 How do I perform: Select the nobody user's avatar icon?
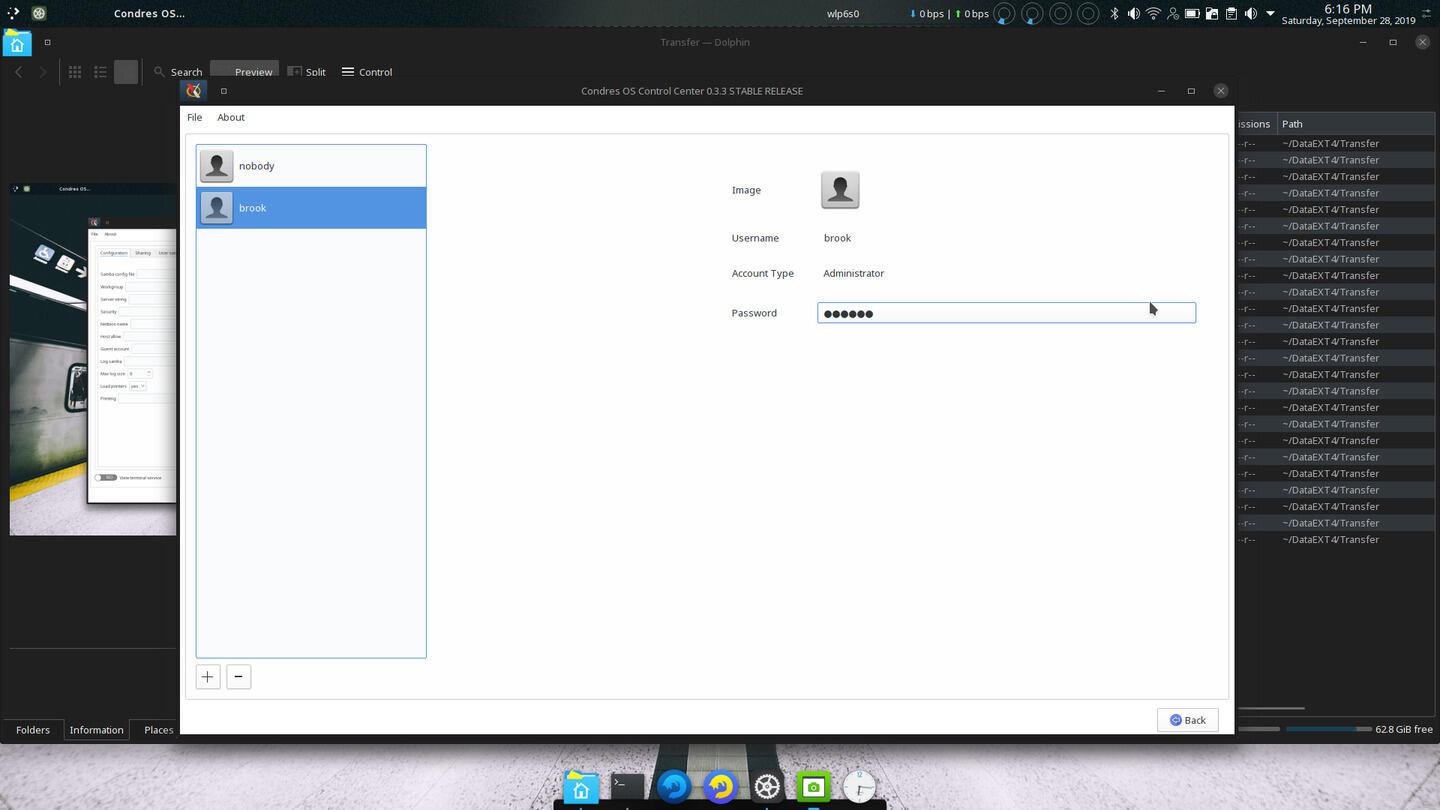(x=216, y=166)
